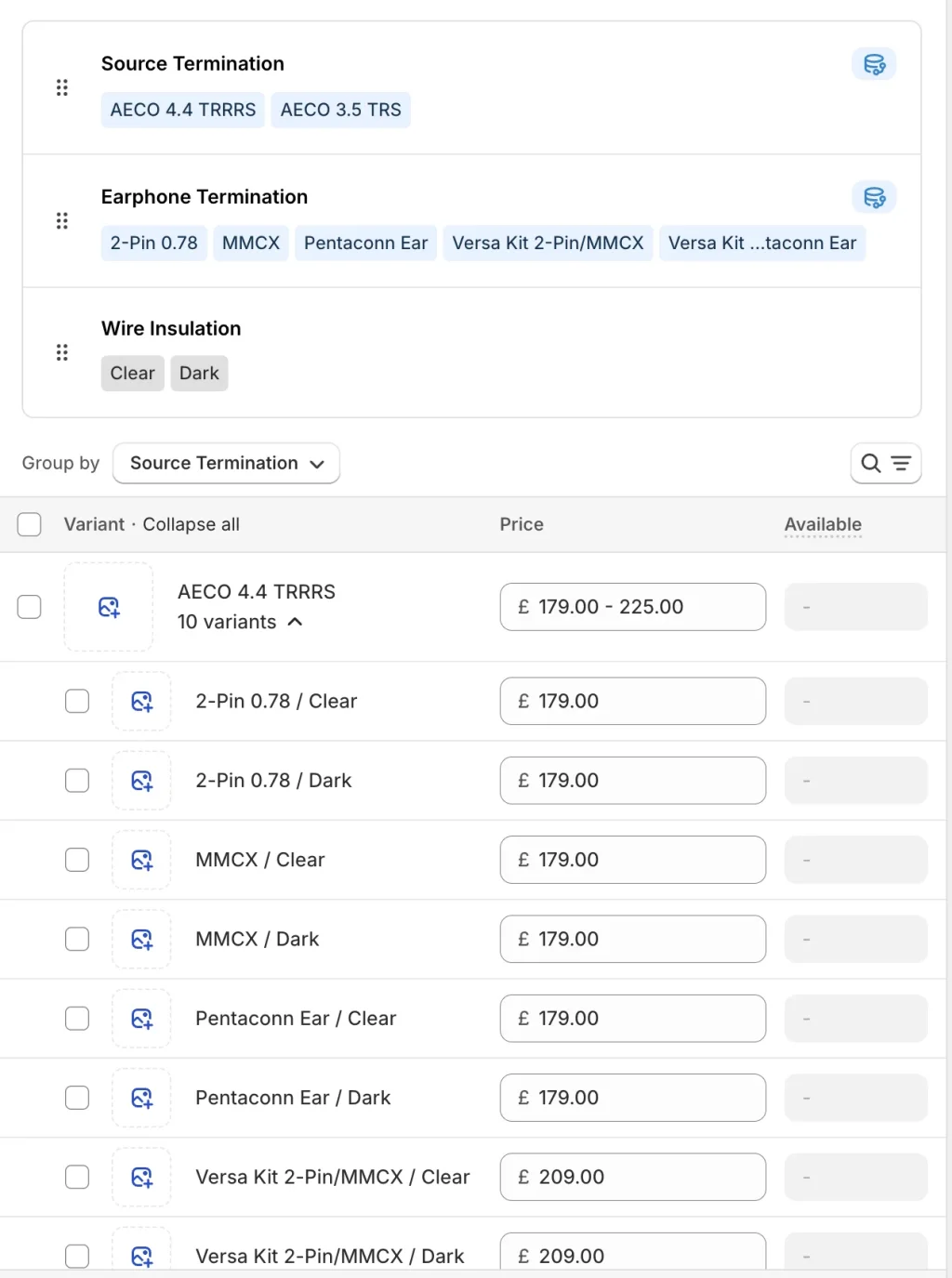Add image for 2-Pin 0.78 / Clear variant
Screen dimensions: 952x1278
coord(141,702)
